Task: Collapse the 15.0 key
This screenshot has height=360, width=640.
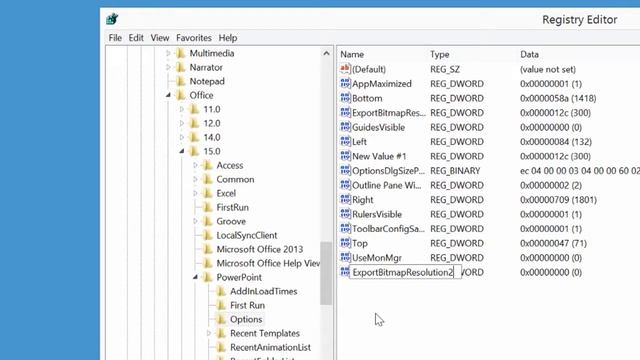Action: click(182, 151)
